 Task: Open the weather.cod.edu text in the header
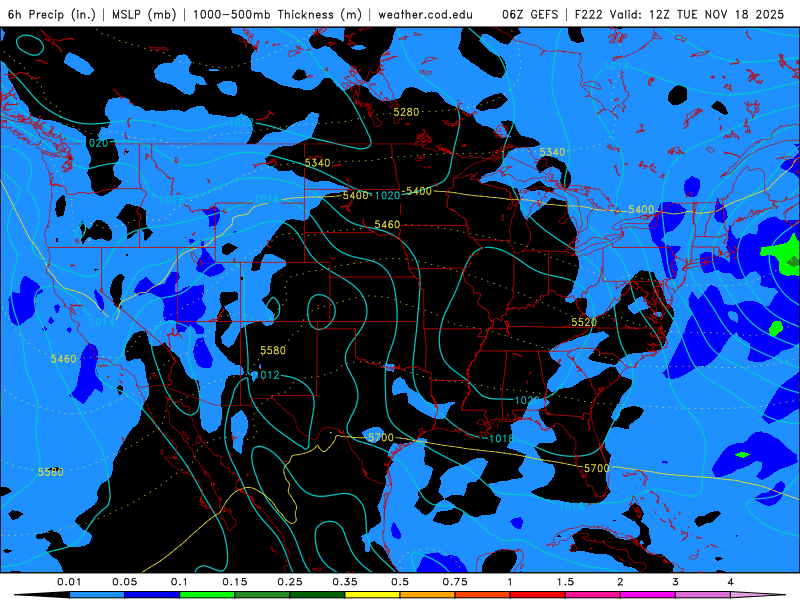click(x=425, y=14)
